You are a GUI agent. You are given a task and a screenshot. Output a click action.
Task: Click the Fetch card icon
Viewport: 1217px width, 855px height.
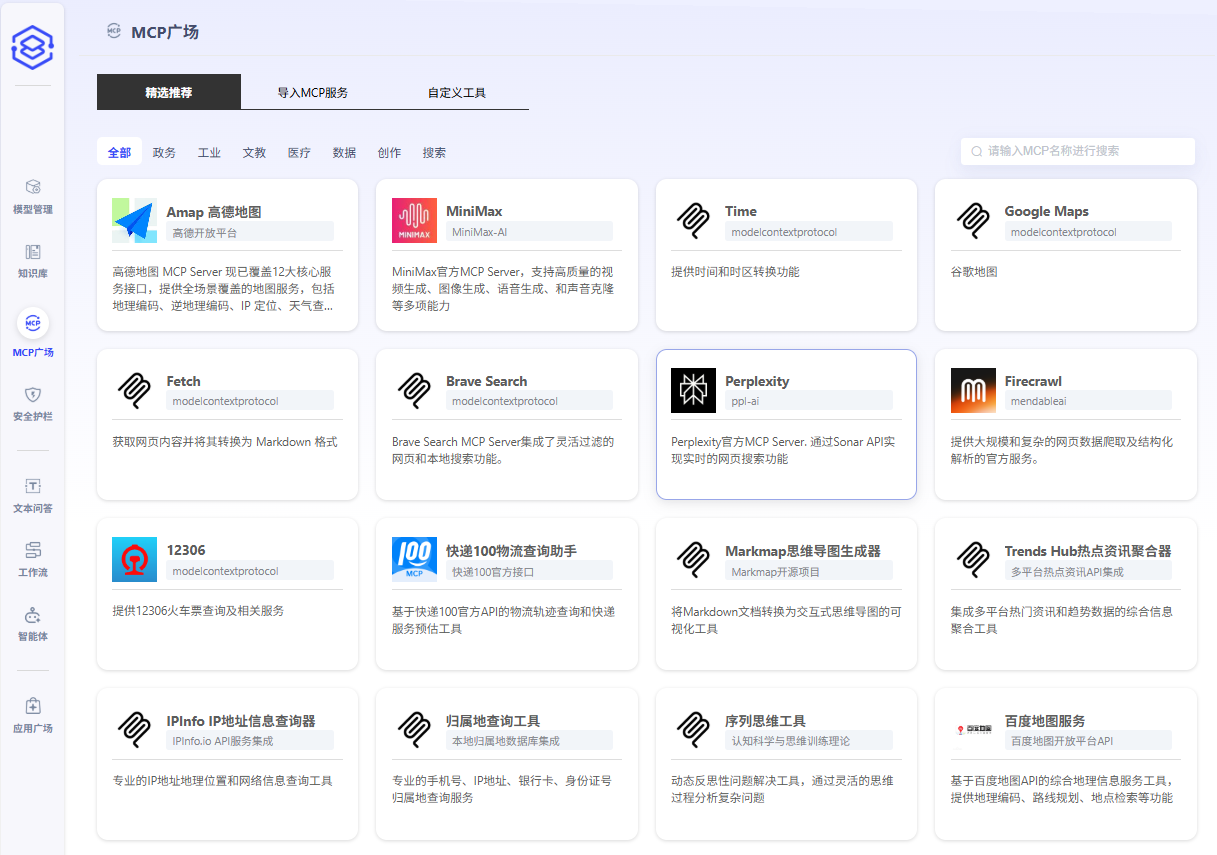[134, 390]
